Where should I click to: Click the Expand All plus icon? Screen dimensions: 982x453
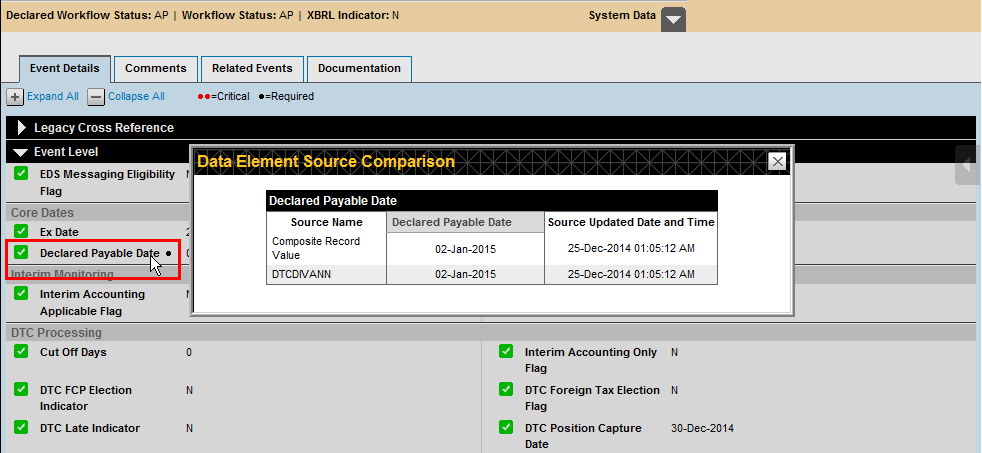[15, 96]
